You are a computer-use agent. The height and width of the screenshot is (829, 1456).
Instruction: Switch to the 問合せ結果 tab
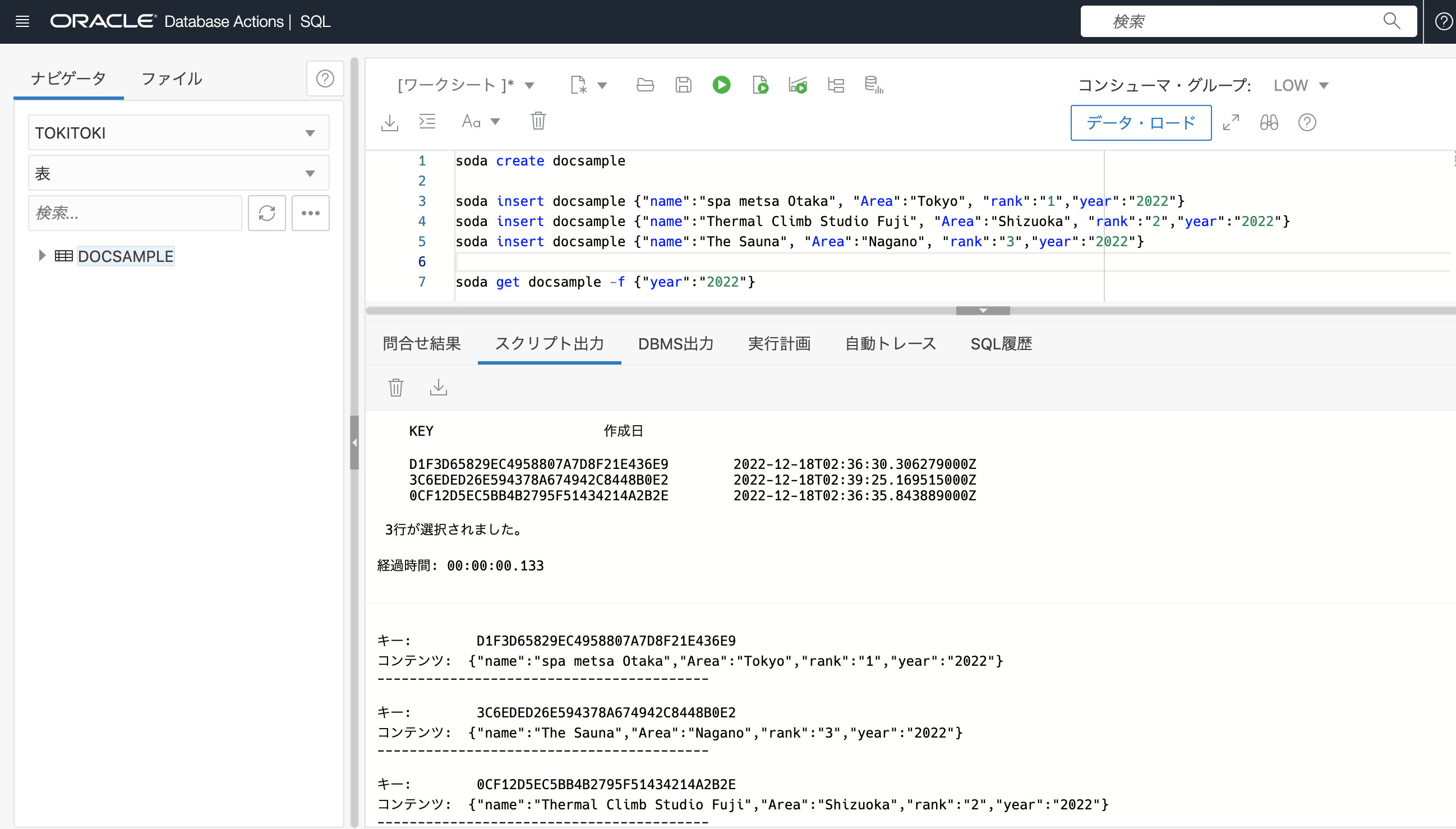pyautogui.click(x=421, y=344)
